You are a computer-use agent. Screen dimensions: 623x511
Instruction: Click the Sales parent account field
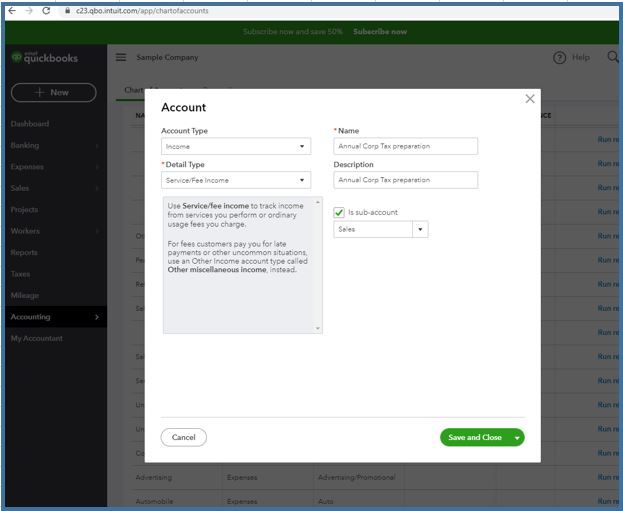tap(373, 229)
